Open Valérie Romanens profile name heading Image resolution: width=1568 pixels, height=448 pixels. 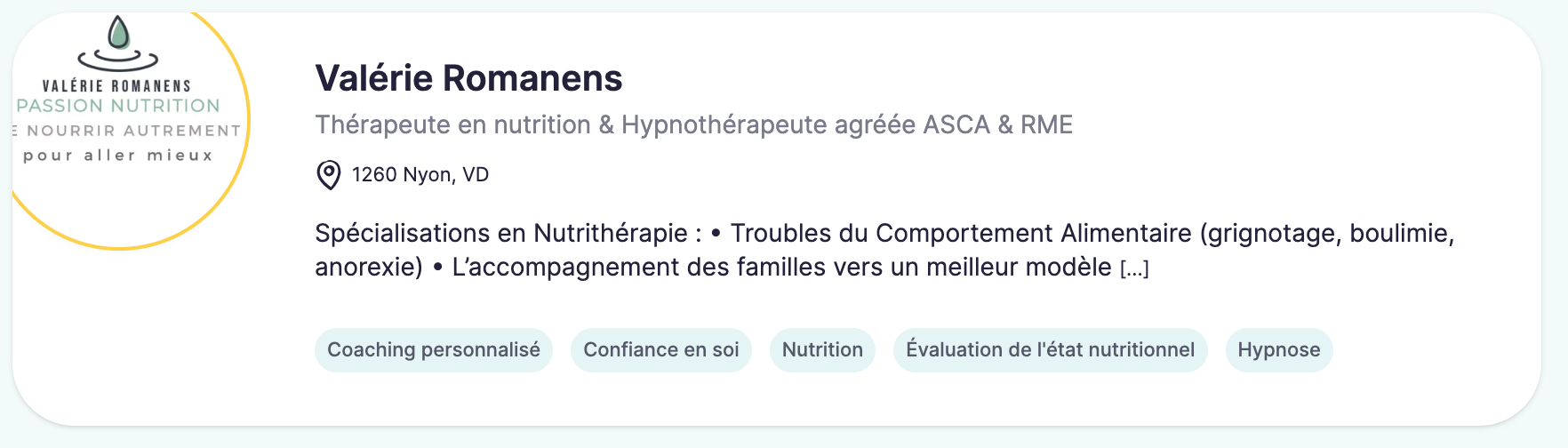[468, 78]
